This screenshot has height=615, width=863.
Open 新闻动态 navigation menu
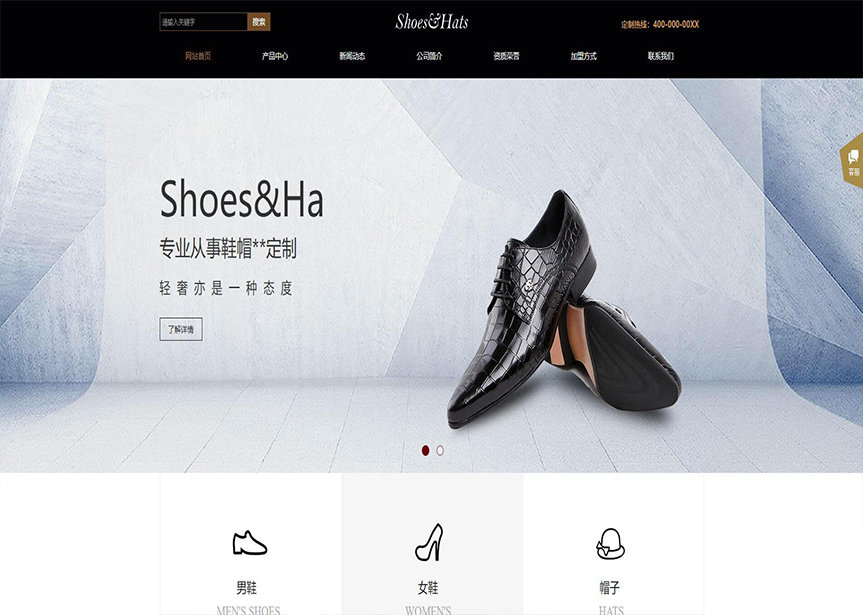352,56
